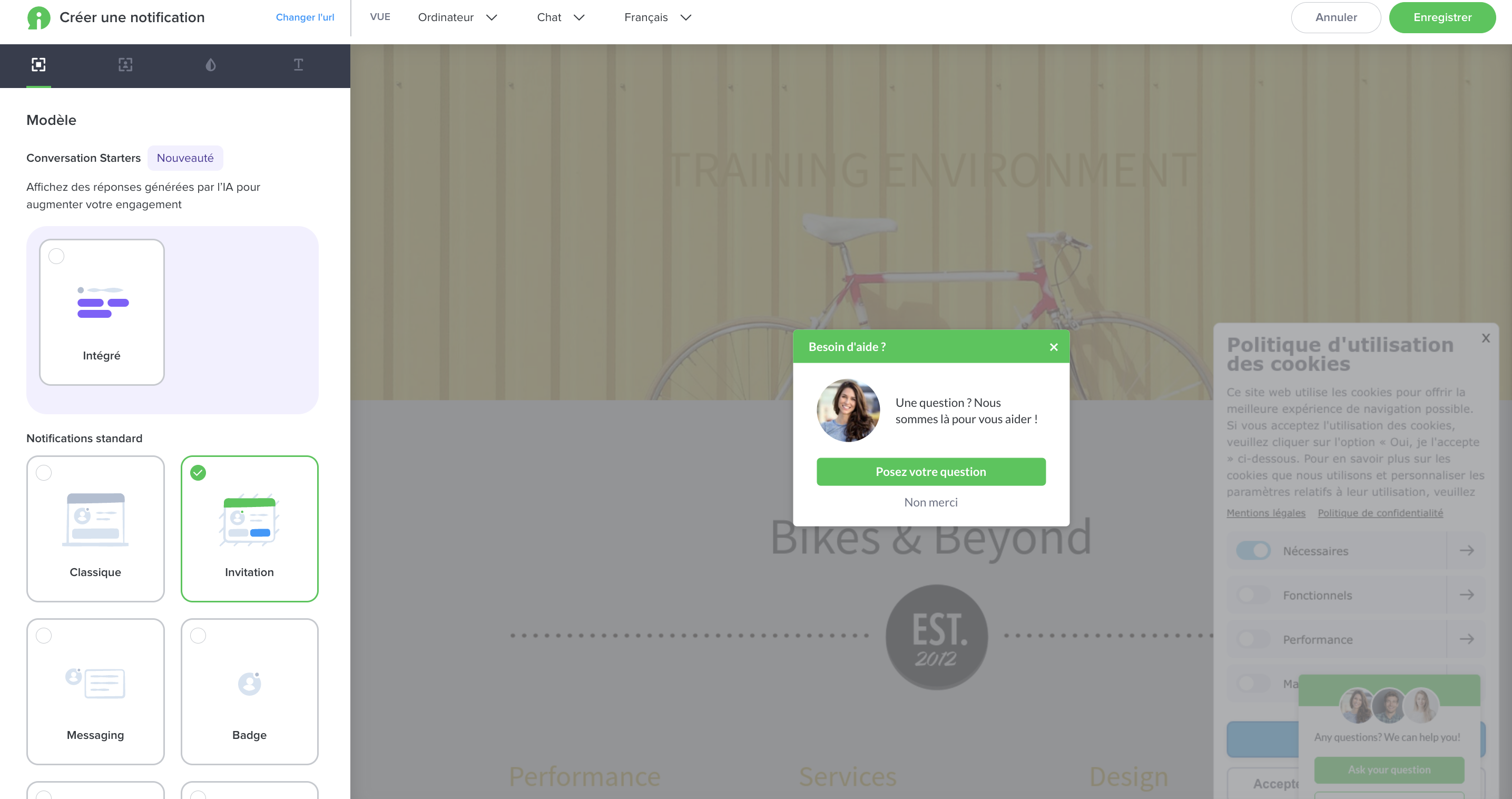This screenshot has width=1512, height=799.
Task: Click the Badge template icon
Action: tap(250, 684)
